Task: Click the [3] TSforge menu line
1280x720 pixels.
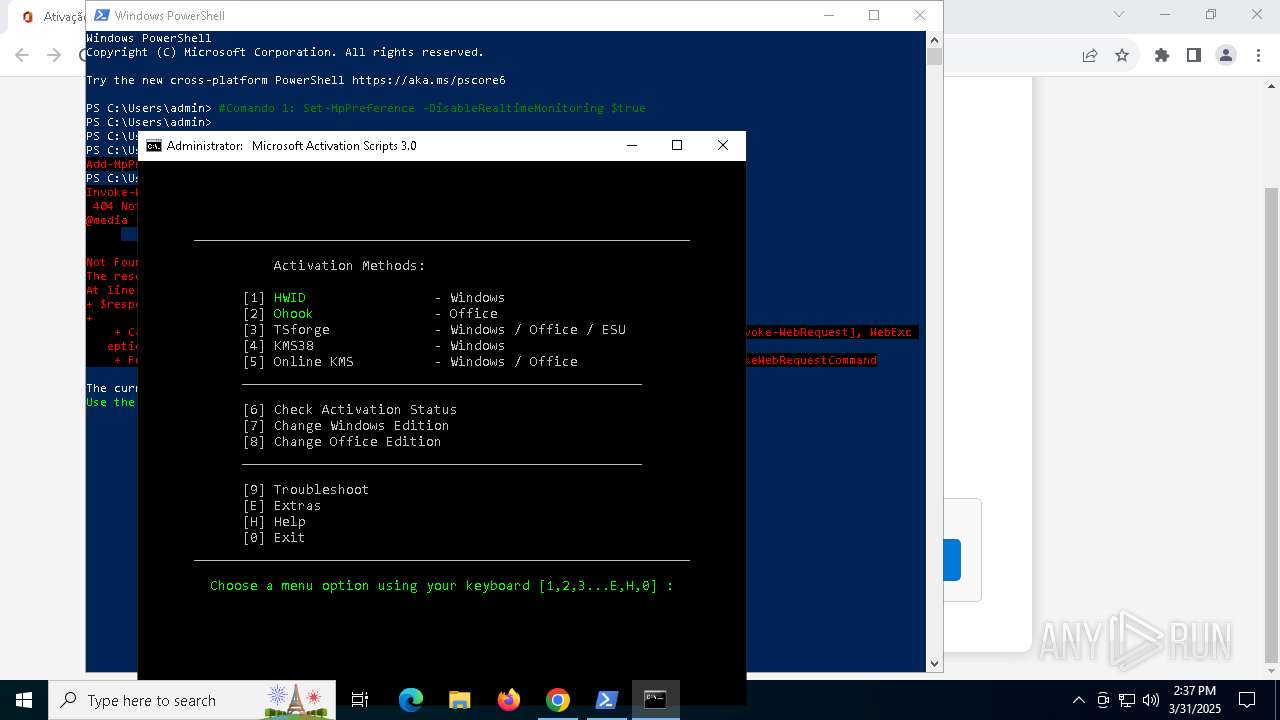Action: point(434,329)
